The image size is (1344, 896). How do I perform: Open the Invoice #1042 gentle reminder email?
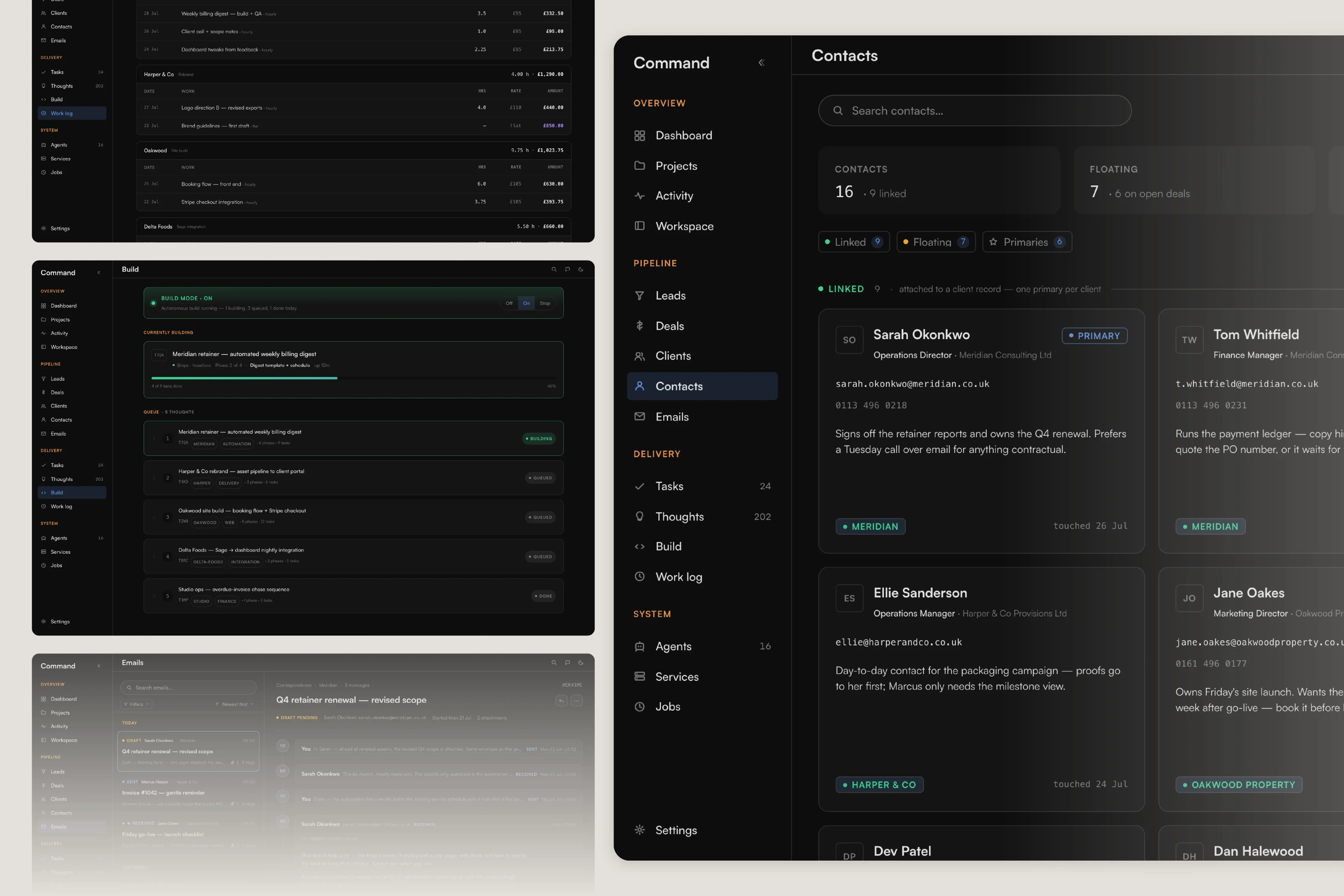point(189,792)
